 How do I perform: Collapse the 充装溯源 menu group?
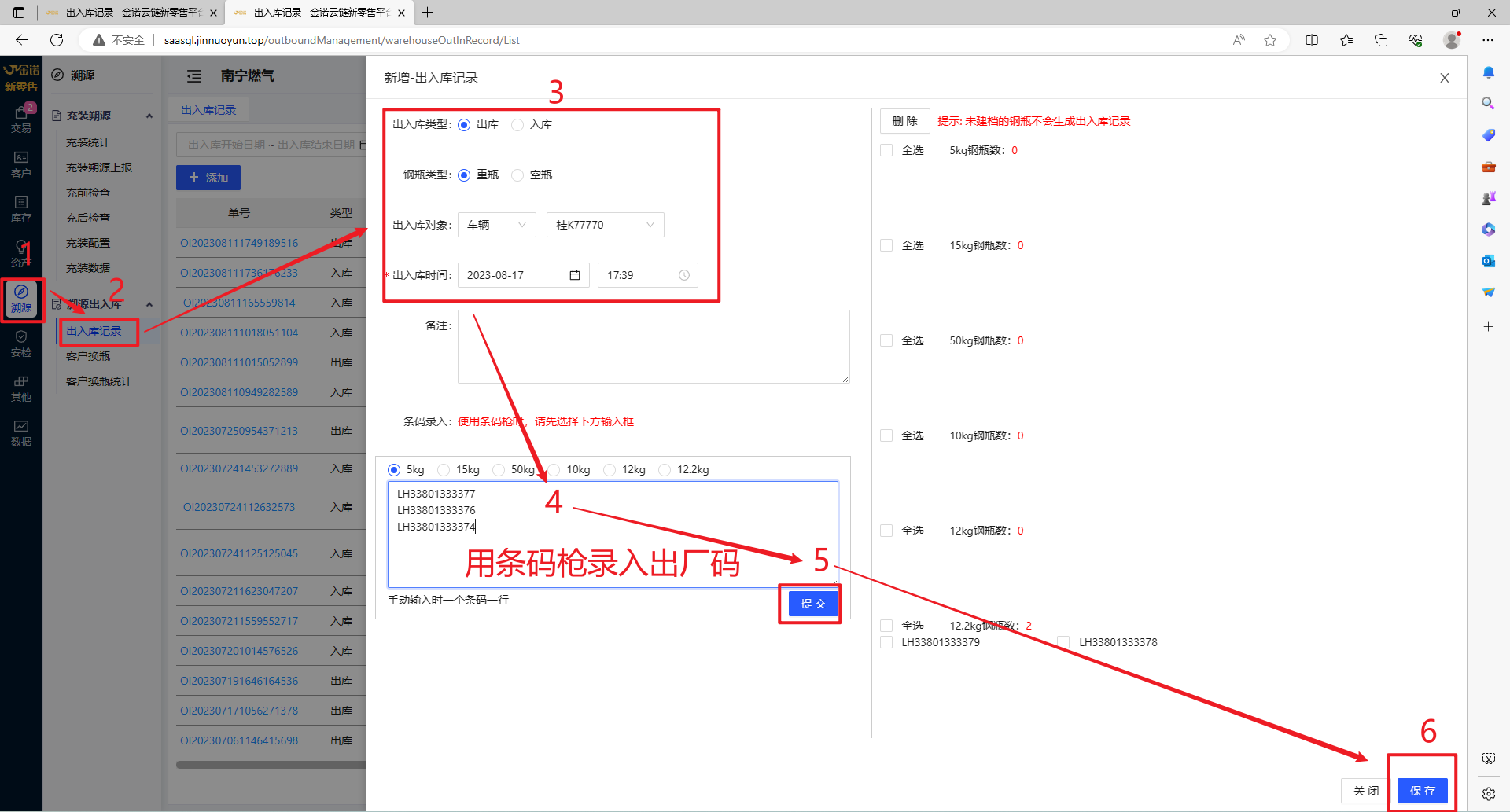coord(149,116)
